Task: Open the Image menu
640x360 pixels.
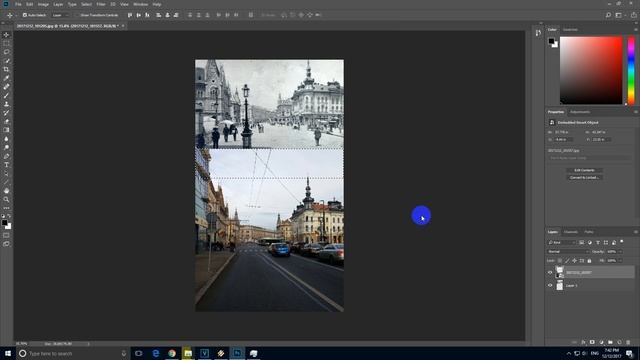Action: coord(43,4)
